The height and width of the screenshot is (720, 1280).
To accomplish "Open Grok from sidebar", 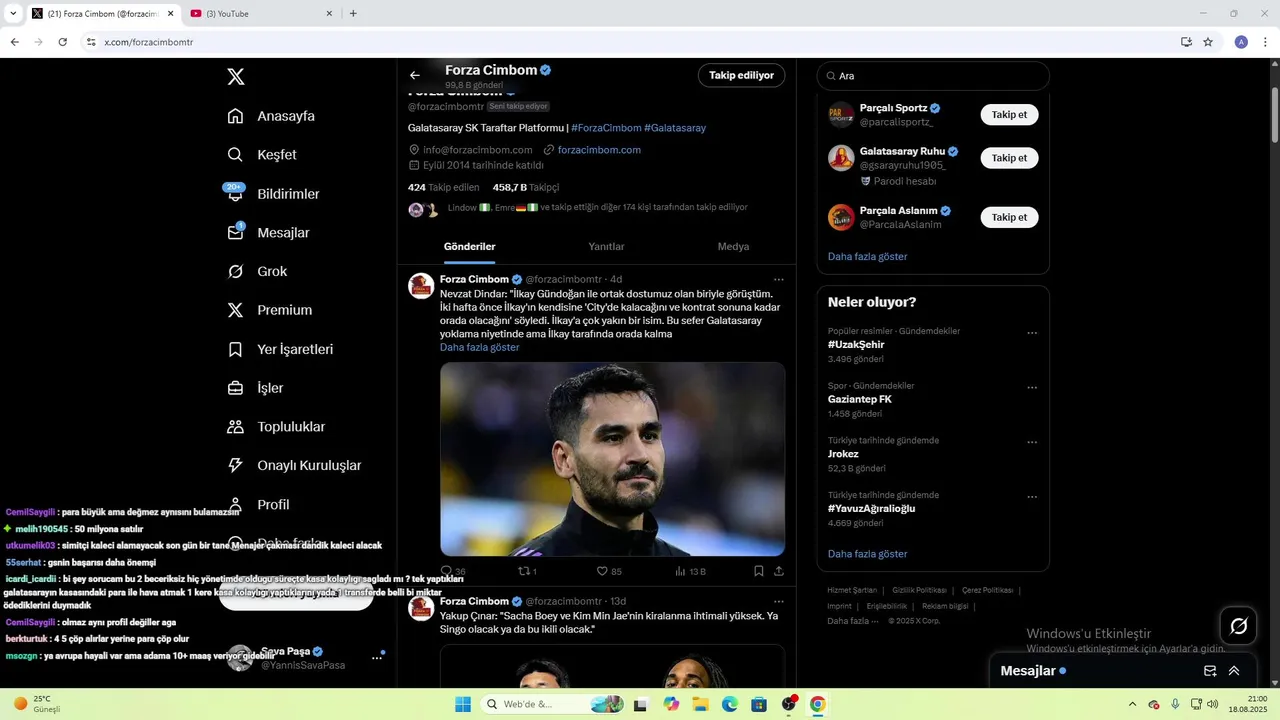I will tap(257, 271).
